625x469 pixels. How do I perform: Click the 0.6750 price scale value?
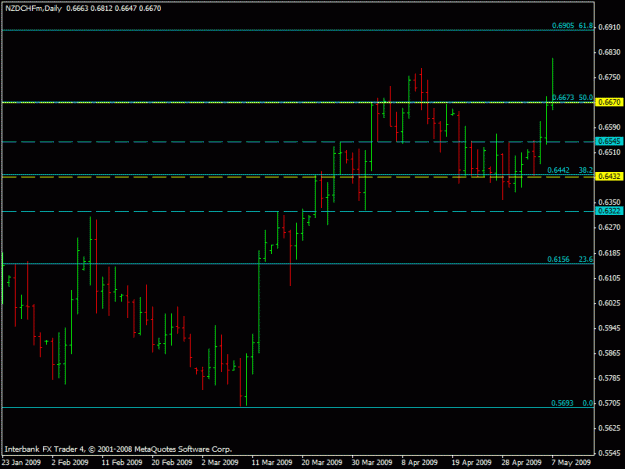[x=609, y=77]
